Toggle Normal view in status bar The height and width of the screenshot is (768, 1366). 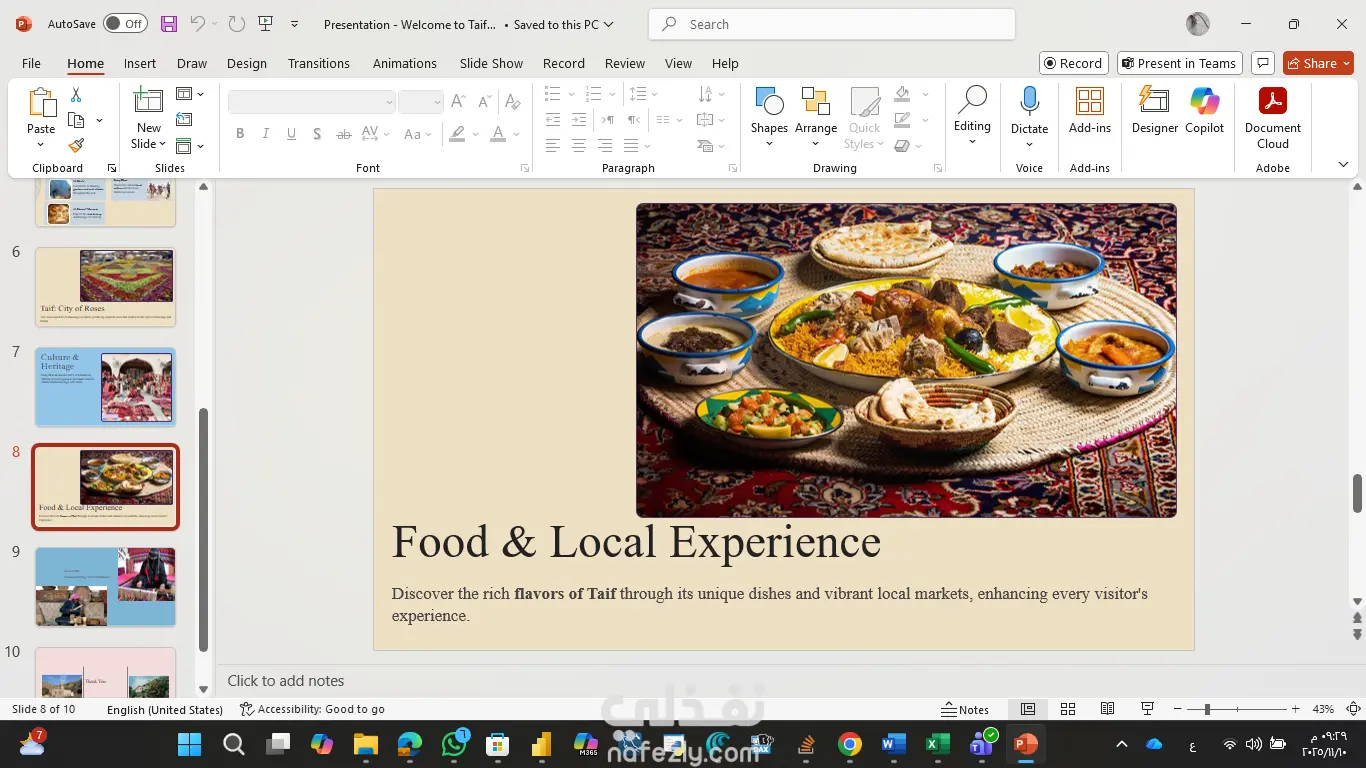point(1027,709)
